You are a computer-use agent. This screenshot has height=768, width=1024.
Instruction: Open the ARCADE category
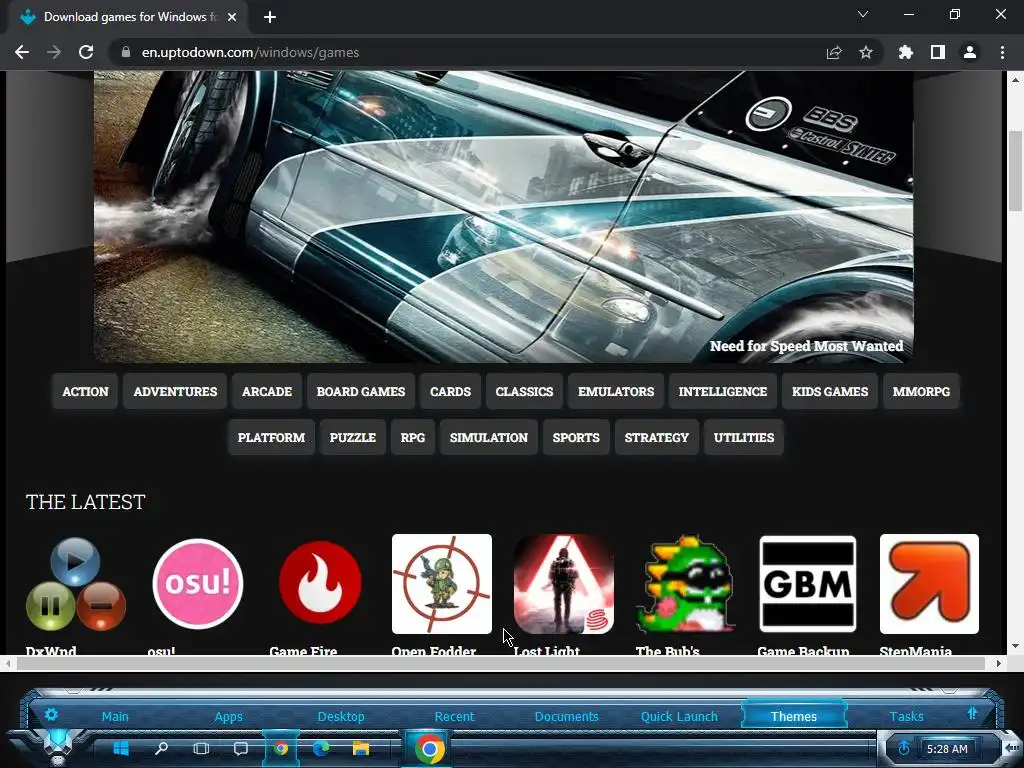click(x=267, y=392)
